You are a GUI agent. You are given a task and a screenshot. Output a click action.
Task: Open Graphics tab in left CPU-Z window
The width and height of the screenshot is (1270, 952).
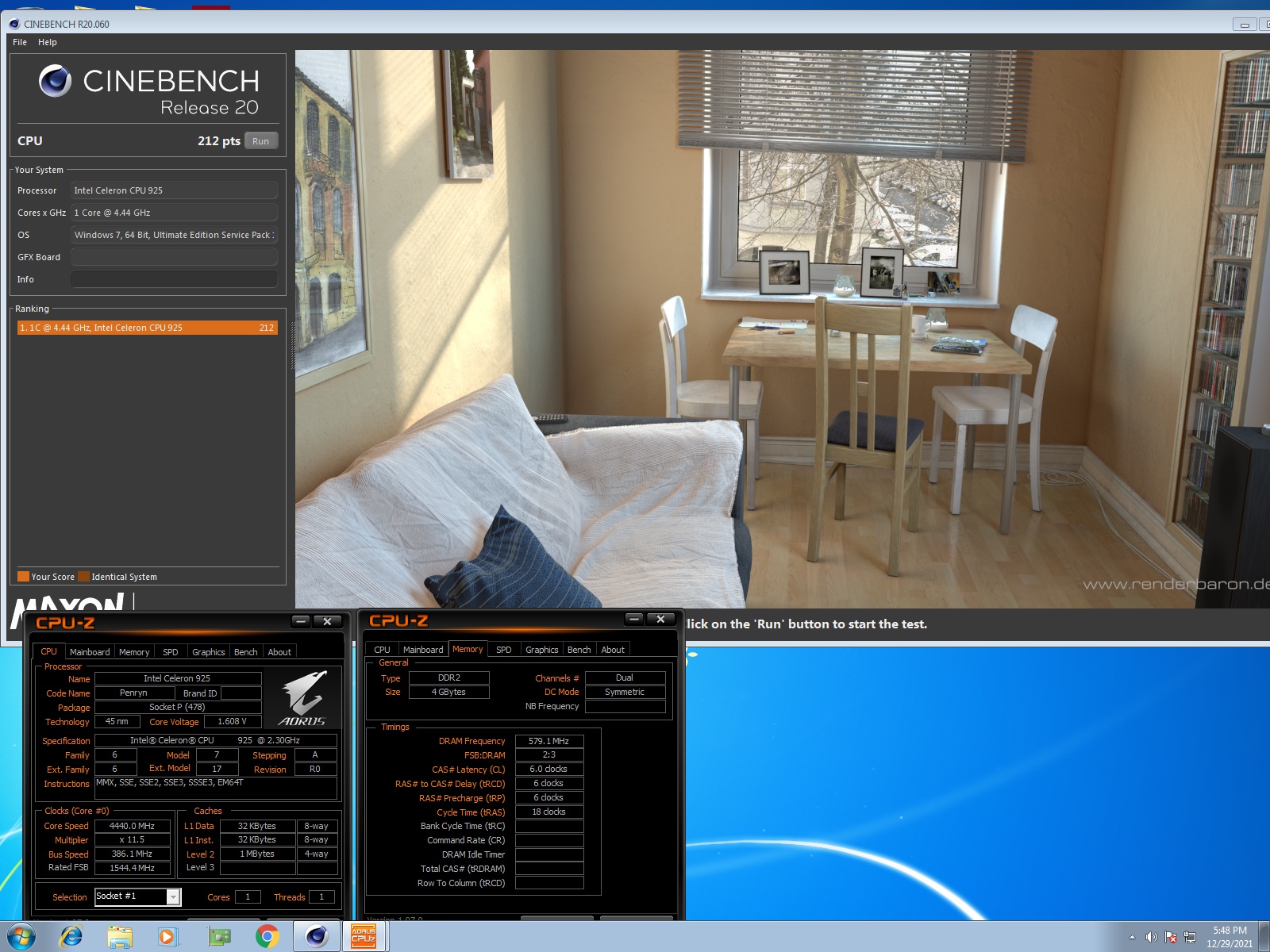point(209,652)
